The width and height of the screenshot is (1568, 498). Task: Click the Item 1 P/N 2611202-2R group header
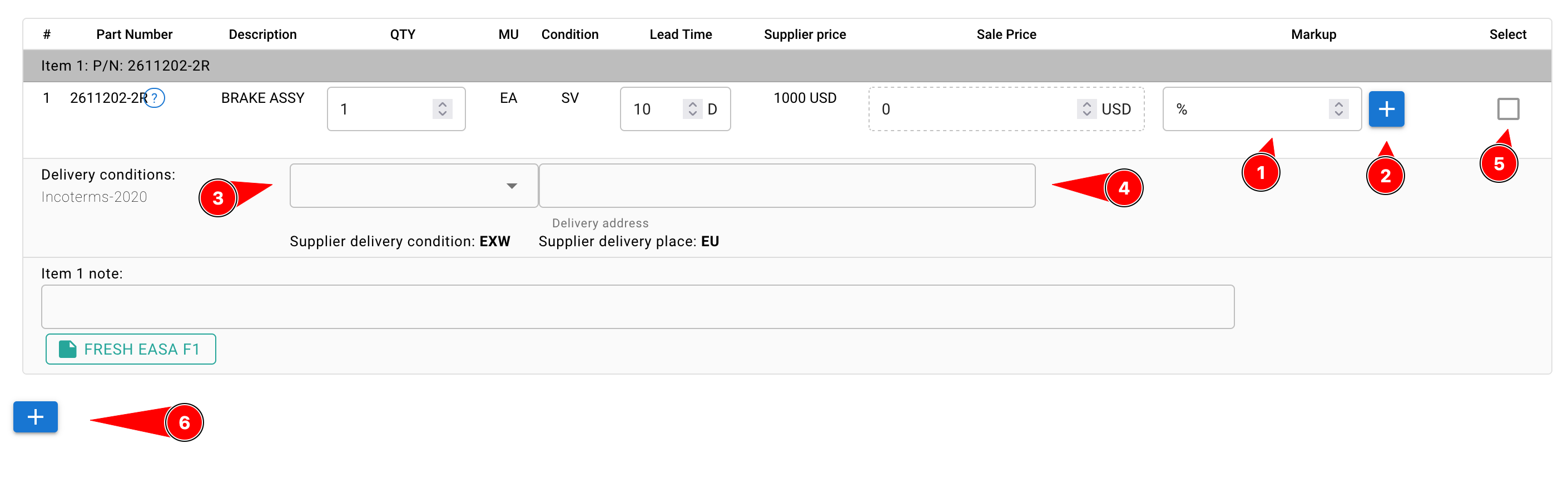(126, 66)
